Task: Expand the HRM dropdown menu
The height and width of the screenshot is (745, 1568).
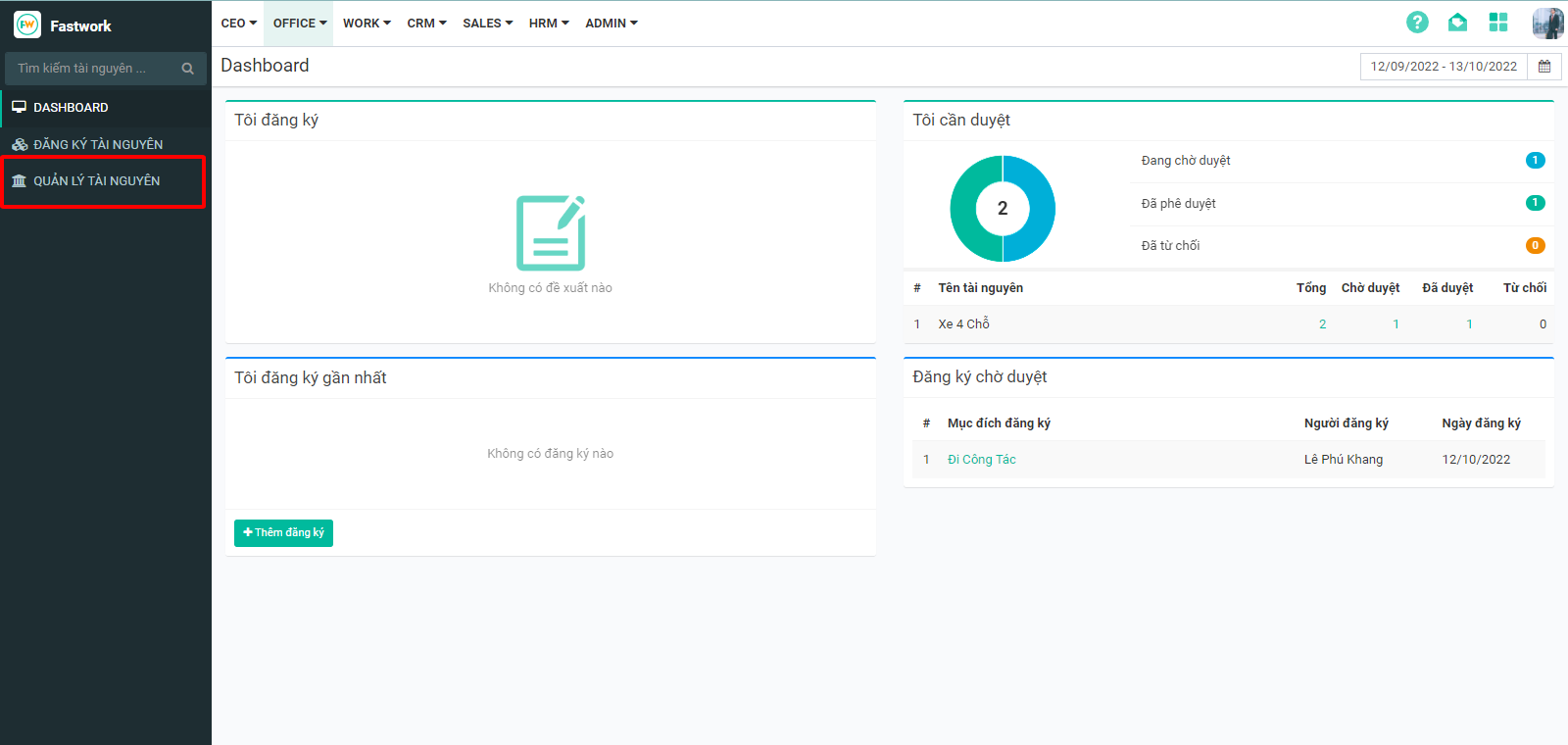Action: click(548, 24)
